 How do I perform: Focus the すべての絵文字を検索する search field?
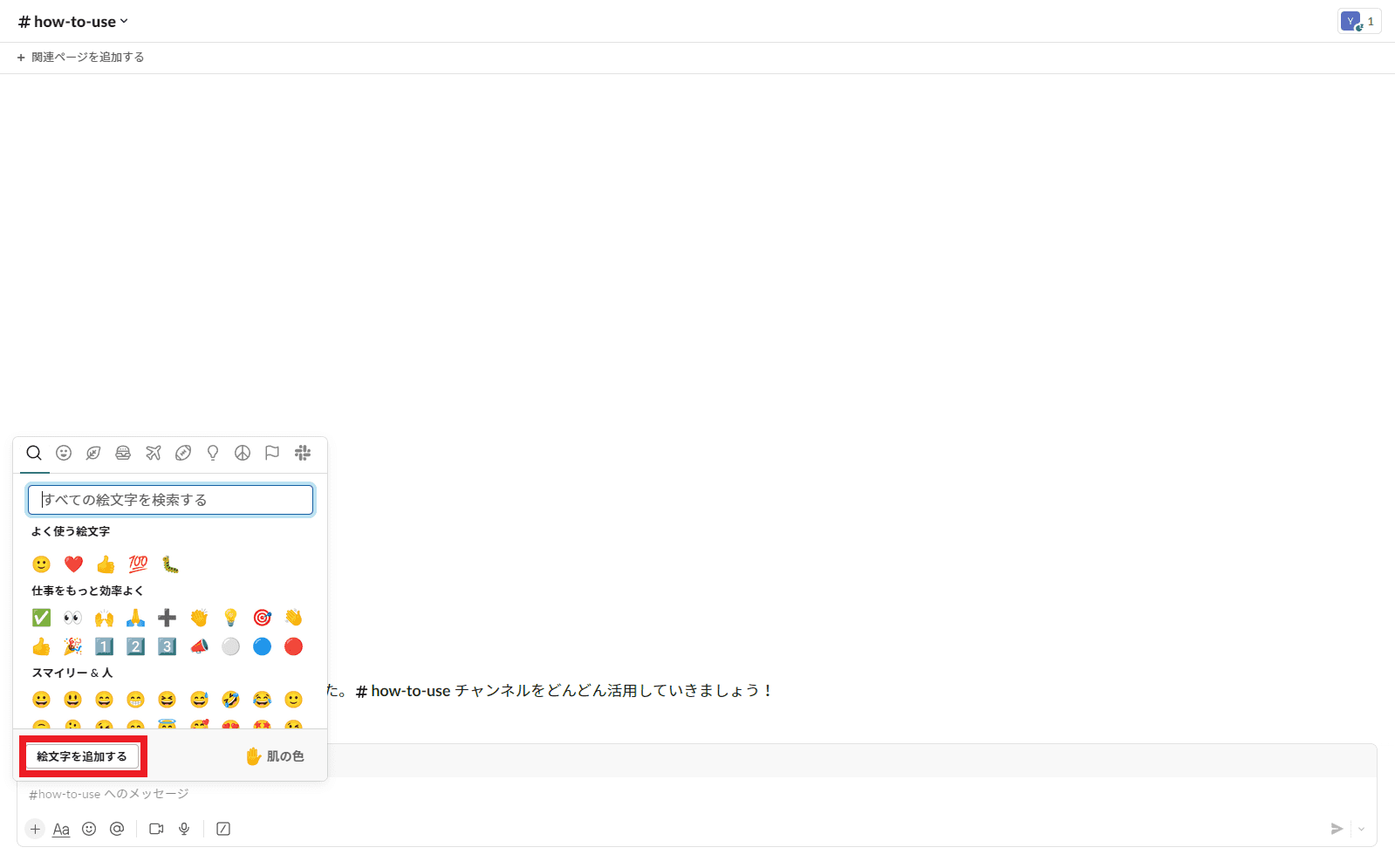pos(170,500)
